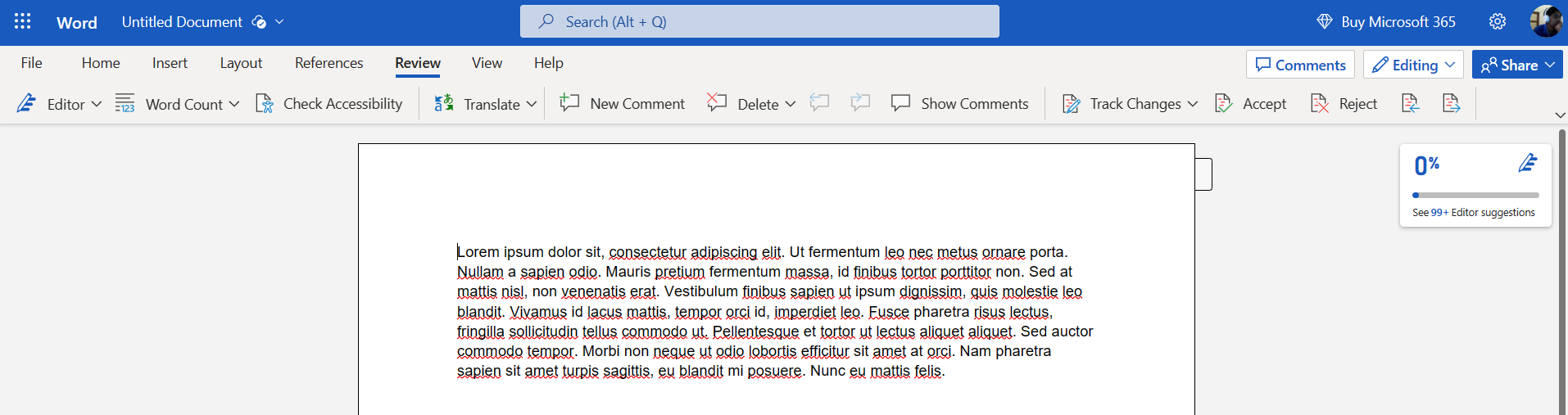Expand the ribbon options chevron
This screenshot has width=1568, height=415.
tap(1560, 115)
